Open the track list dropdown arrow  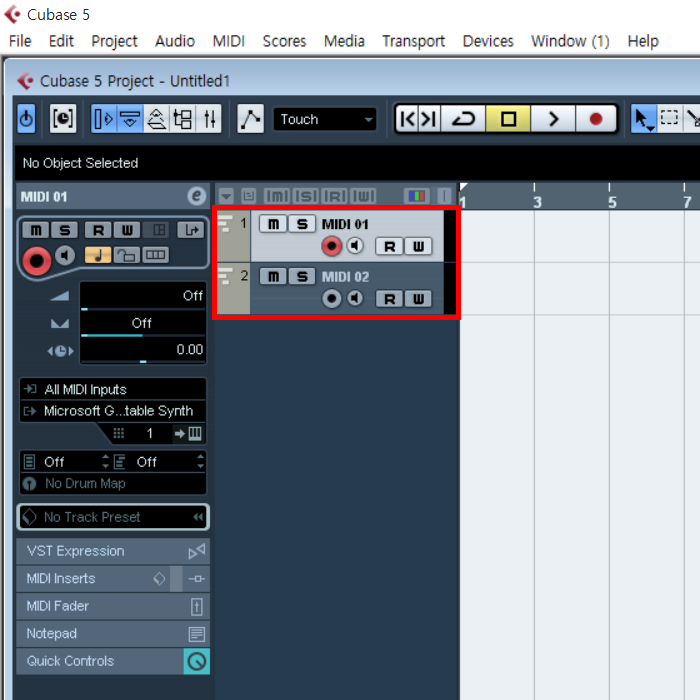pyautogui.click(x=226, y=196)
